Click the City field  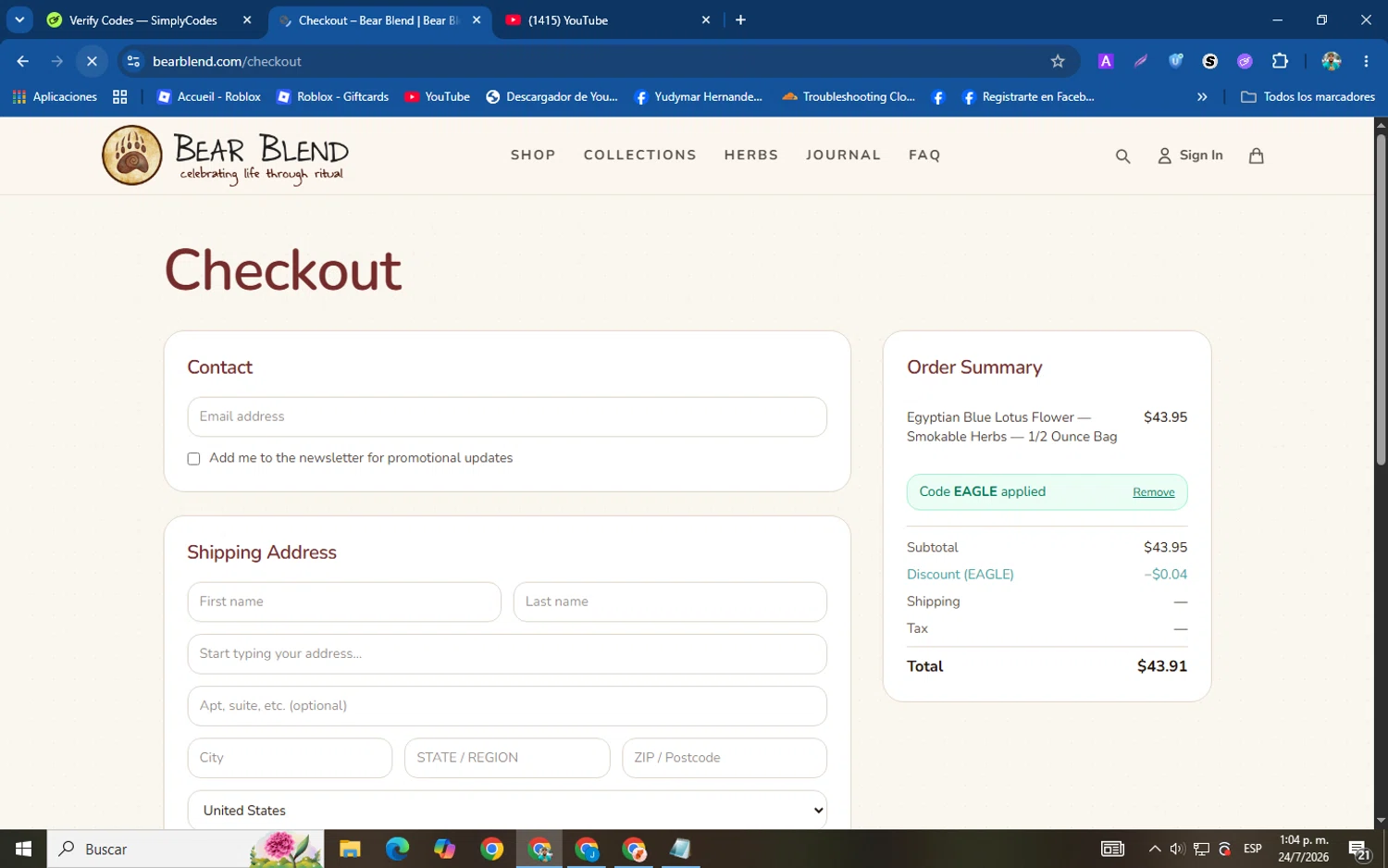tap(290, 758)
